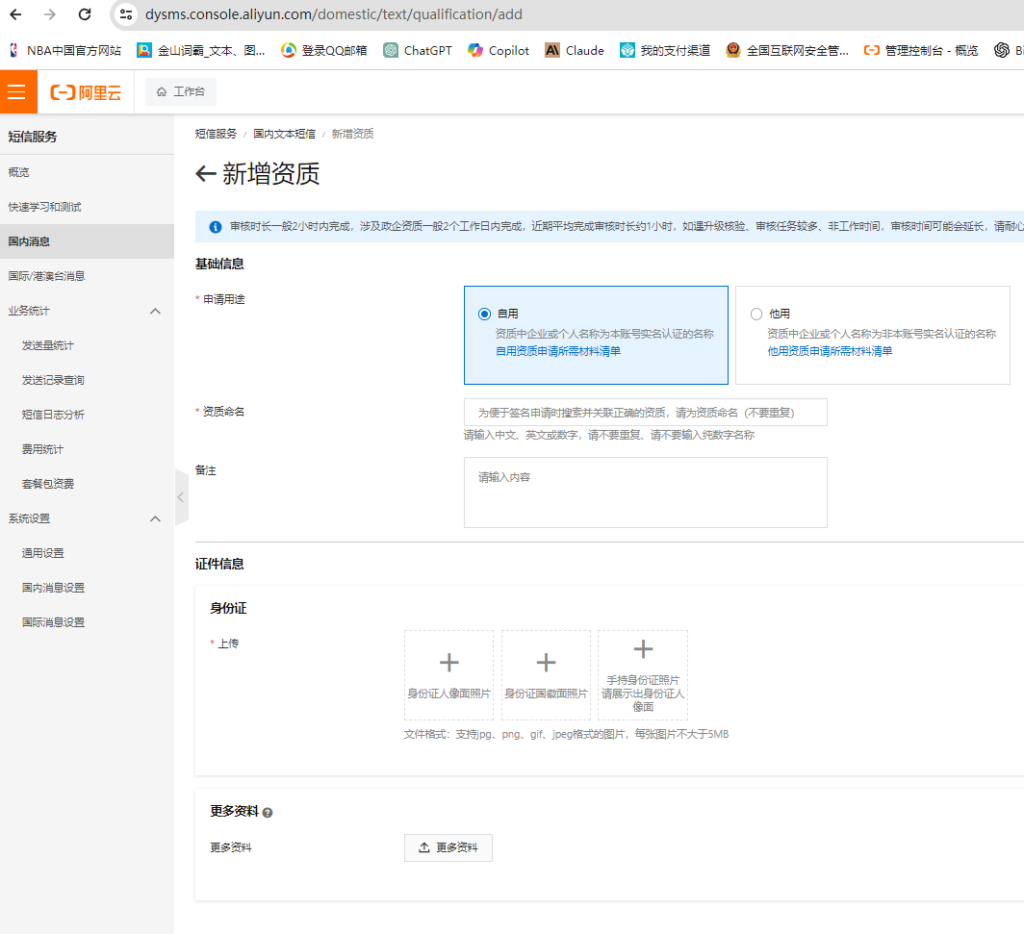Upload 手持身份证照片 via plus box
The image size is (1024, 934).
(x=643, y=674)
